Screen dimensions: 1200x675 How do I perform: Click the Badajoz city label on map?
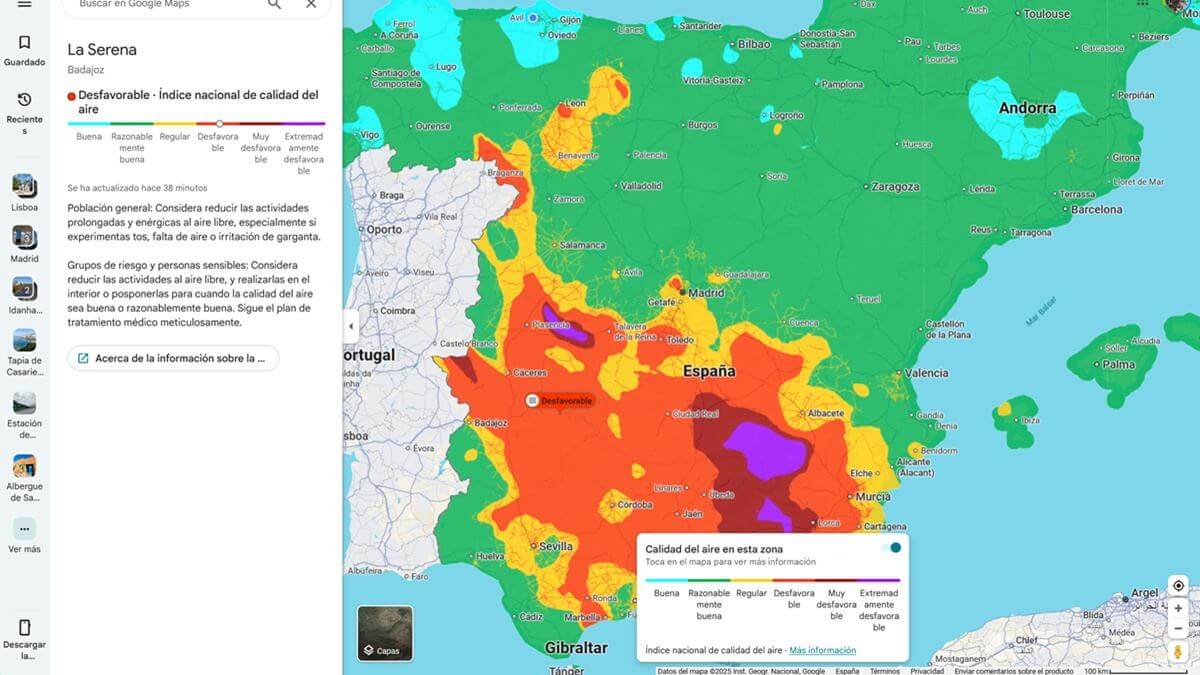click(x=492, y=423)
